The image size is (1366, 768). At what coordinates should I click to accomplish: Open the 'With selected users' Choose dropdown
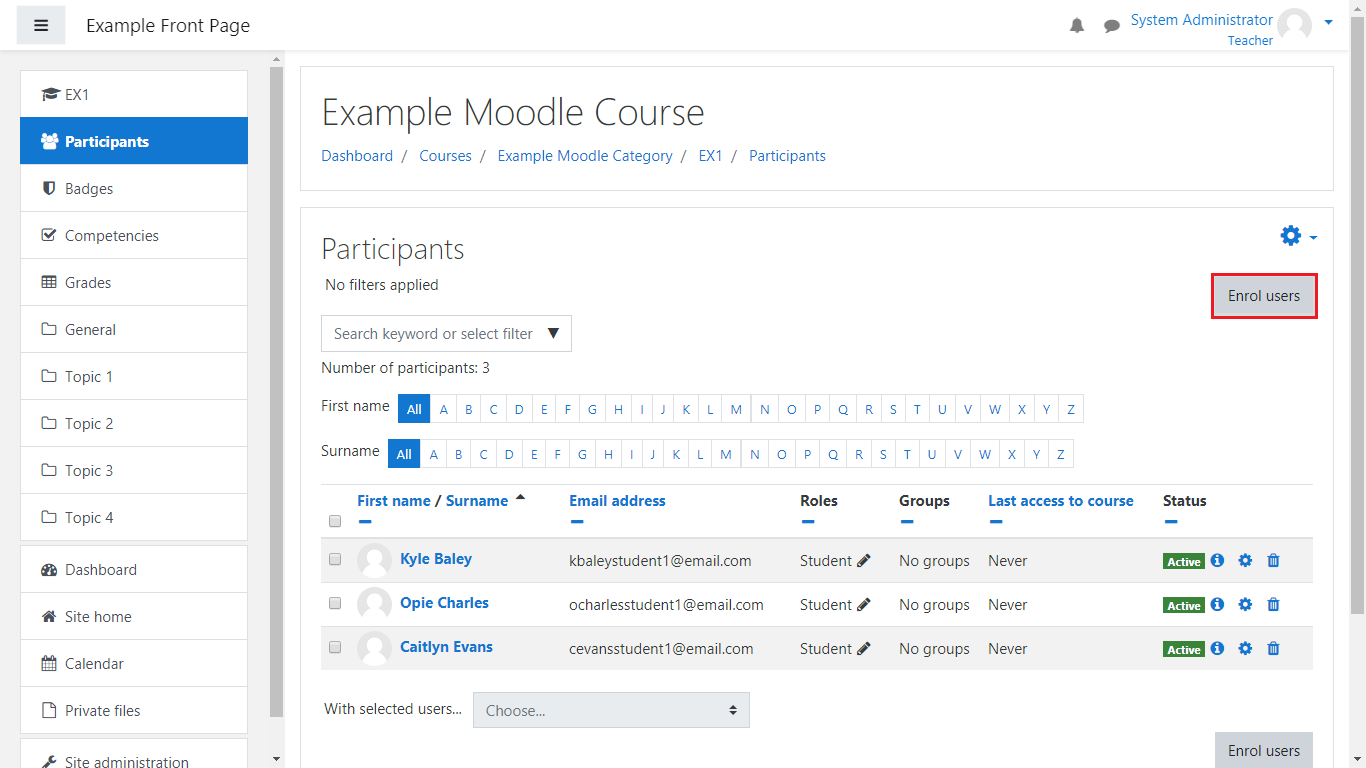point(611,711)
